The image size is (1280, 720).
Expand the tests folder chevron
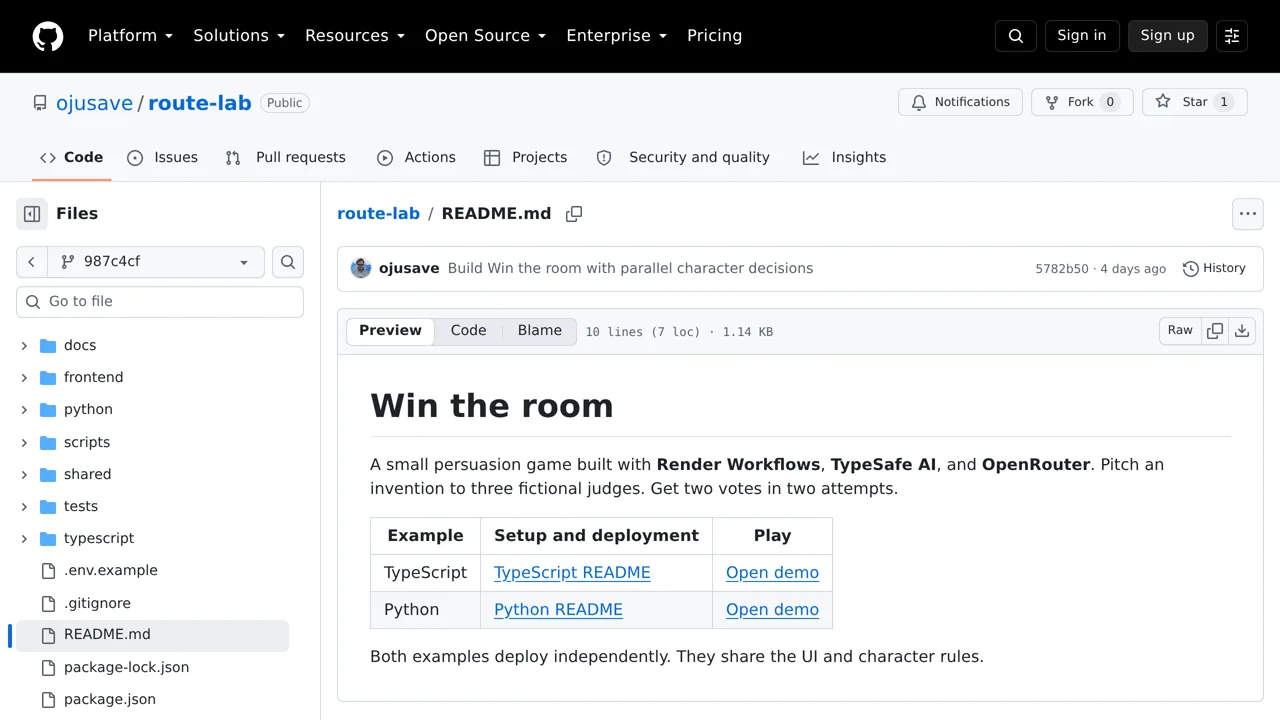point(24,507)
